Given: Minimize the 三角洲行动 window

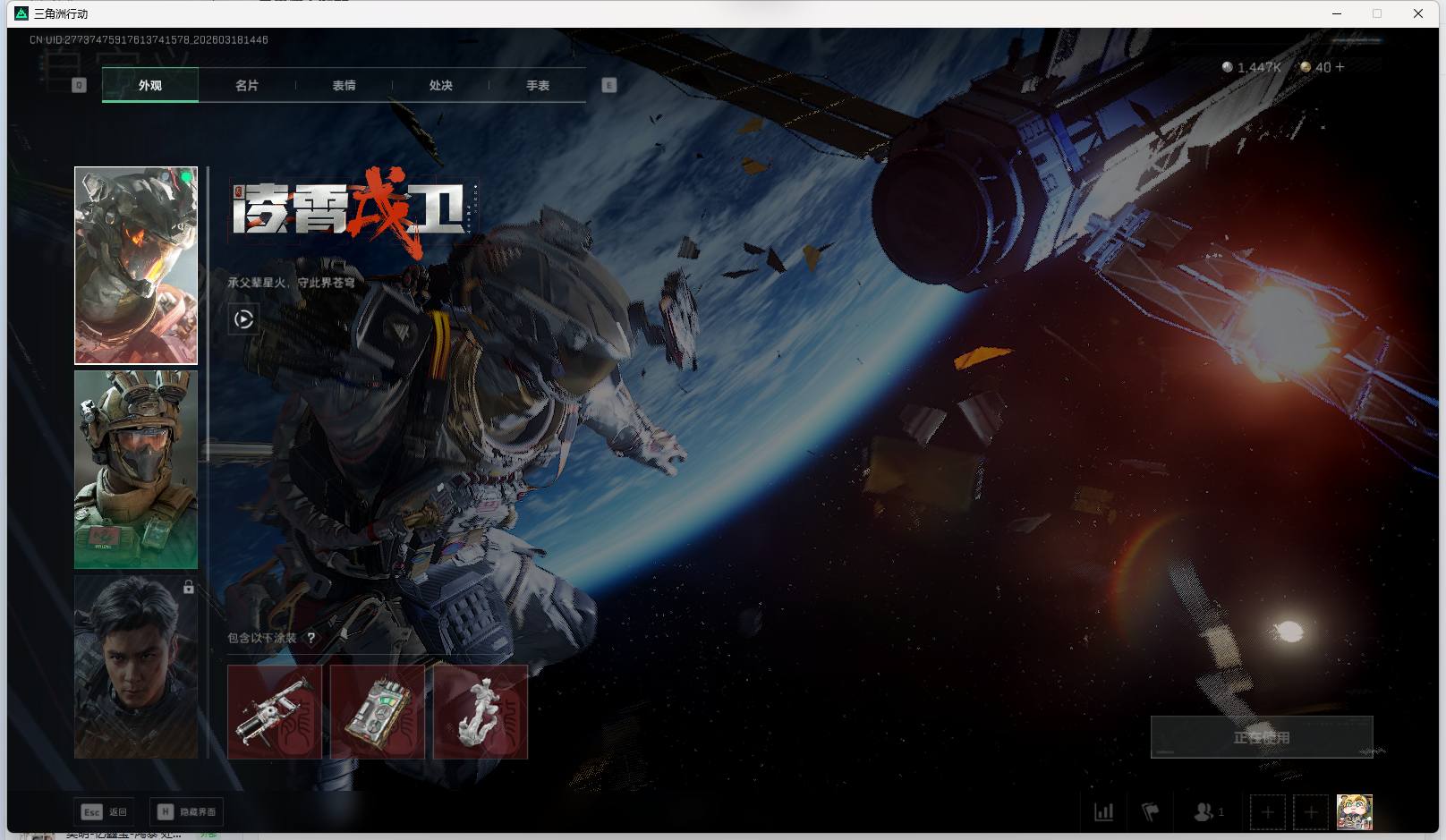Looking at the screenshot, I should click(1337, 13).
